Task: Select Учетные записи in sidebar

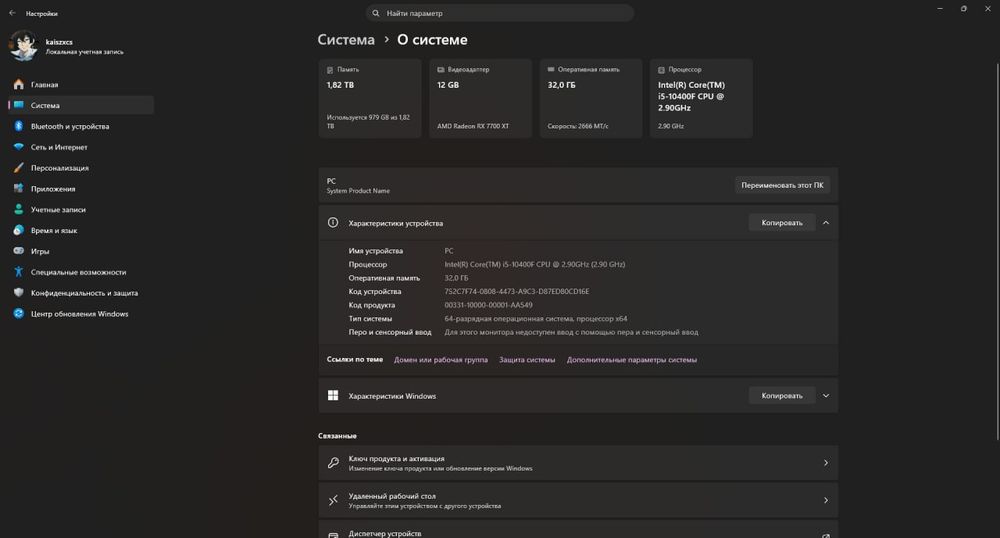Action: pyautogui.click(x=81, y=210)
